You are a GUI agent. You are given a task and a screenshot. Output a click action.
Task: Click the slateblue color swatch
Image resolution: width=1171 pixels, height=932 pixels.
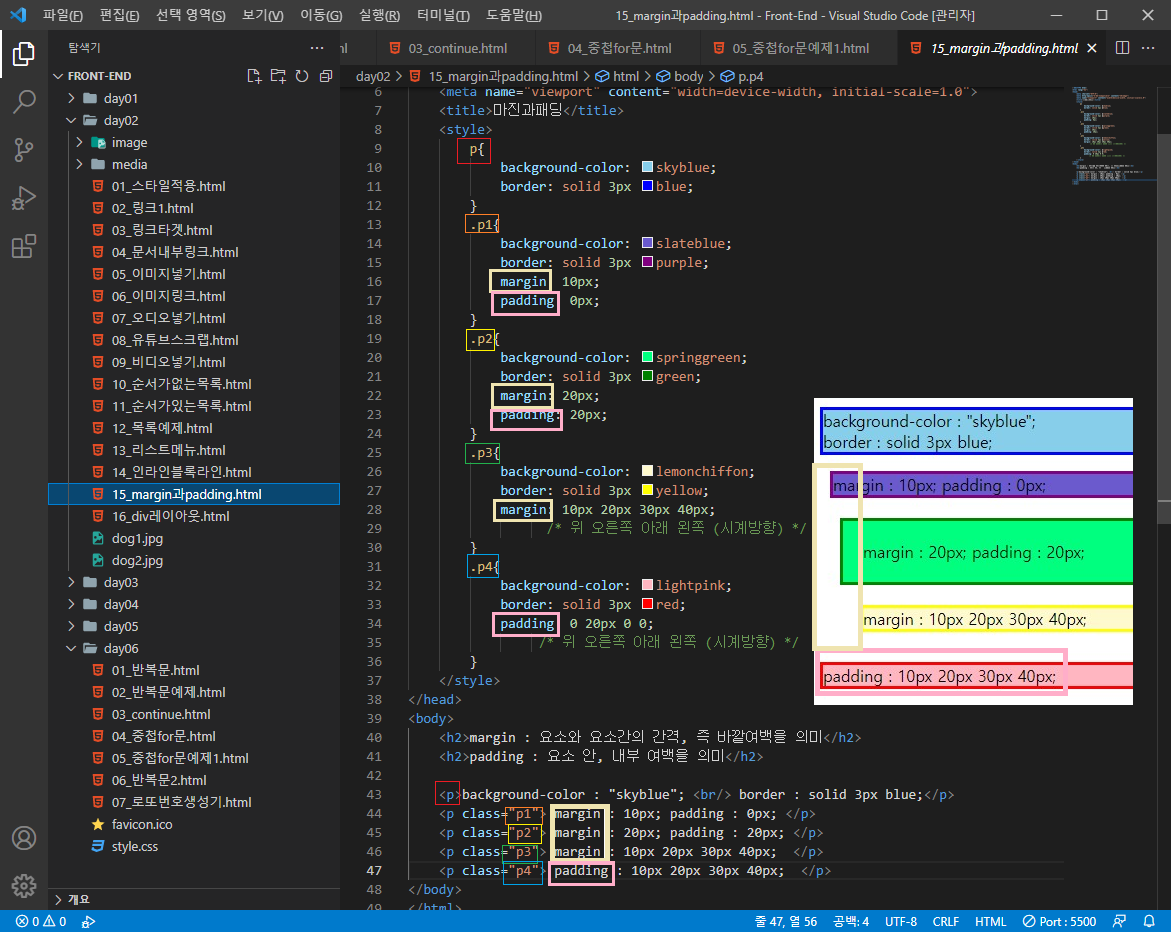pyautogui.click(x=647, y=243)
